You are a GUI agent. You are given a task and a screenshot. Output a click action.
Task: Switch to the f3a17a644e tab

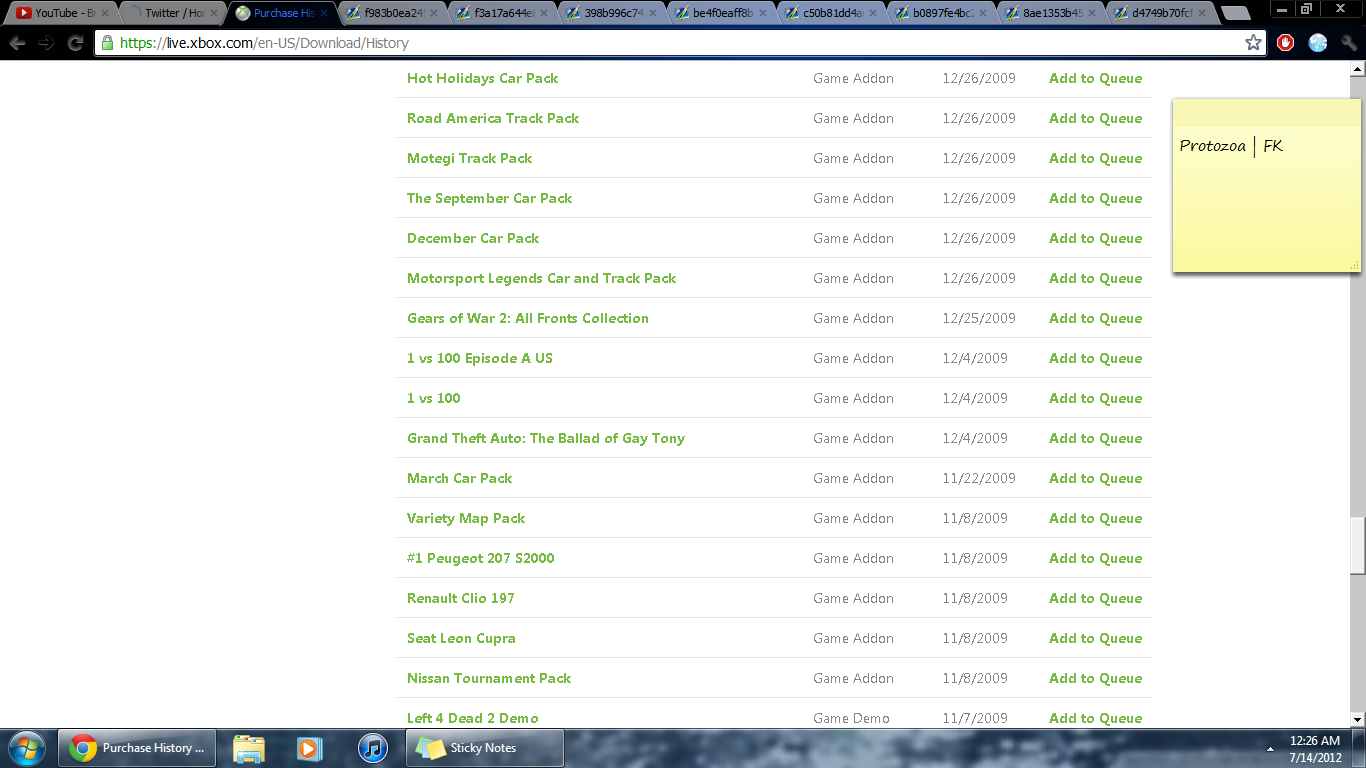tap(502, 13)
